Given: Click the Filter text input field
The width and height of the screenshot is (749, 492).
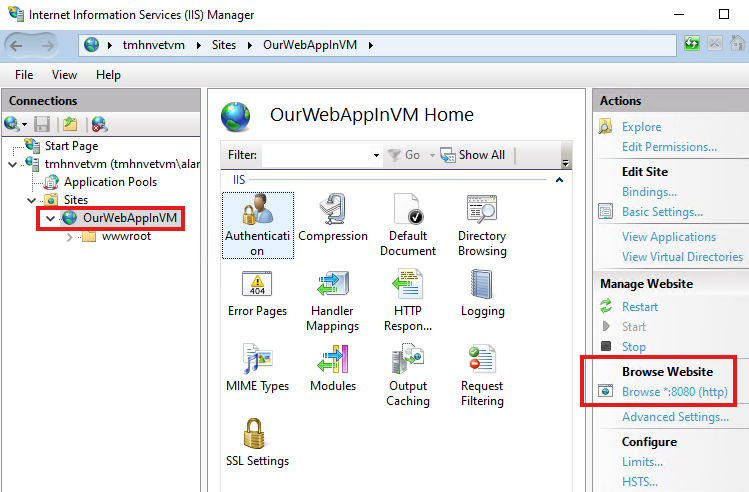Looking at the screenshot, I should (316, 155).
